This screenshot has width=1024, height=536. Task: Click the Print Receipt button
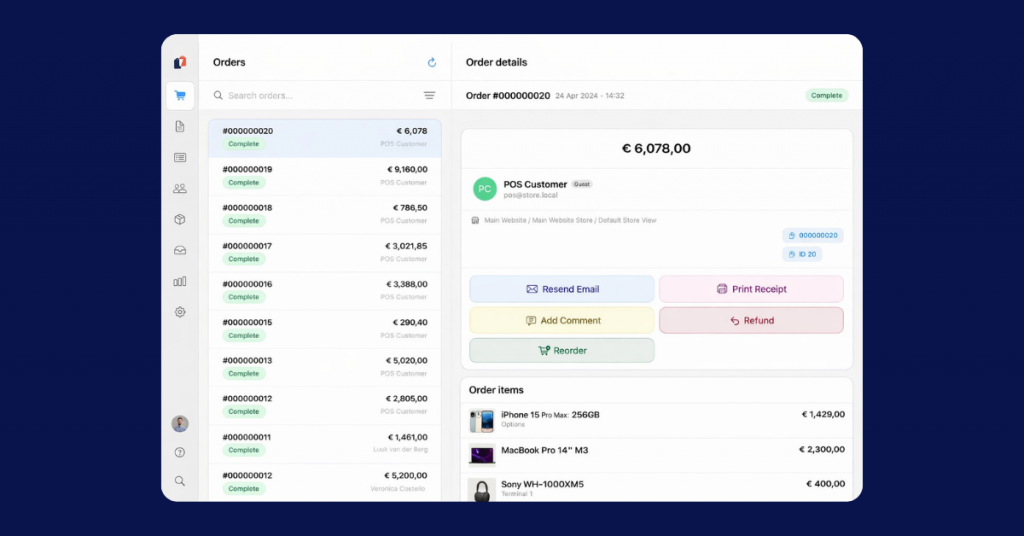[751, 289]
